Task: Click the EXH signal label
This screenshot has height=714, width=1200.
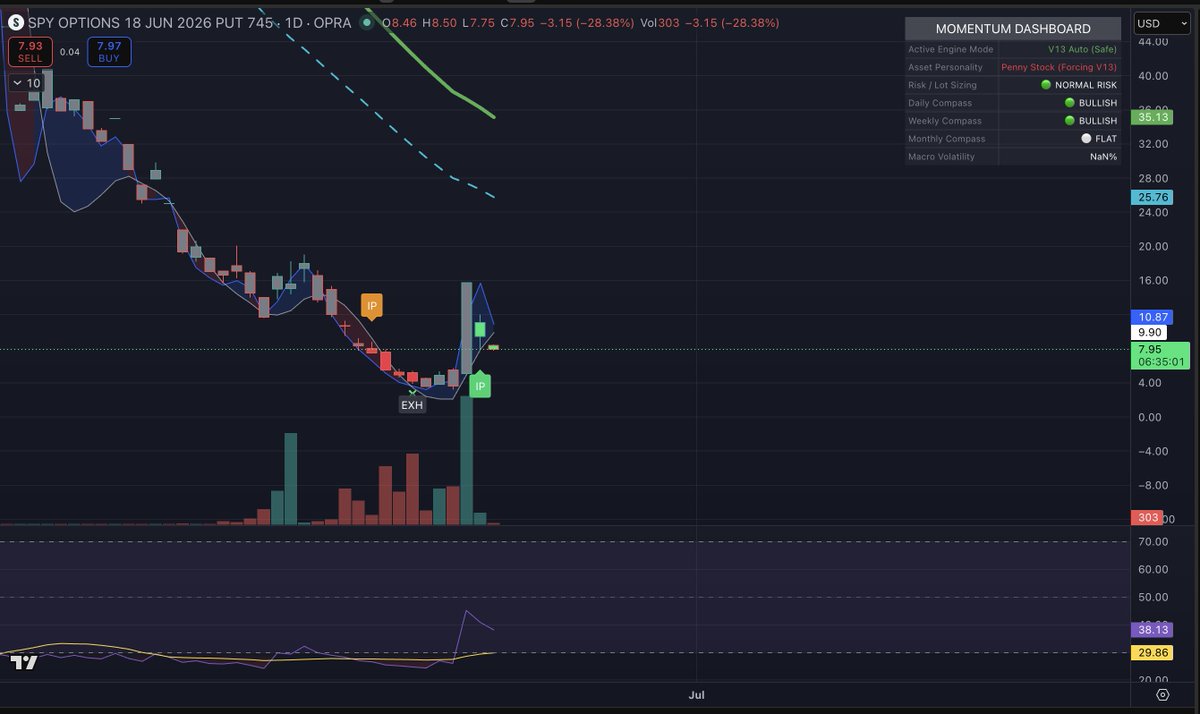Action: pyautogui.click(x=413, y=405)
